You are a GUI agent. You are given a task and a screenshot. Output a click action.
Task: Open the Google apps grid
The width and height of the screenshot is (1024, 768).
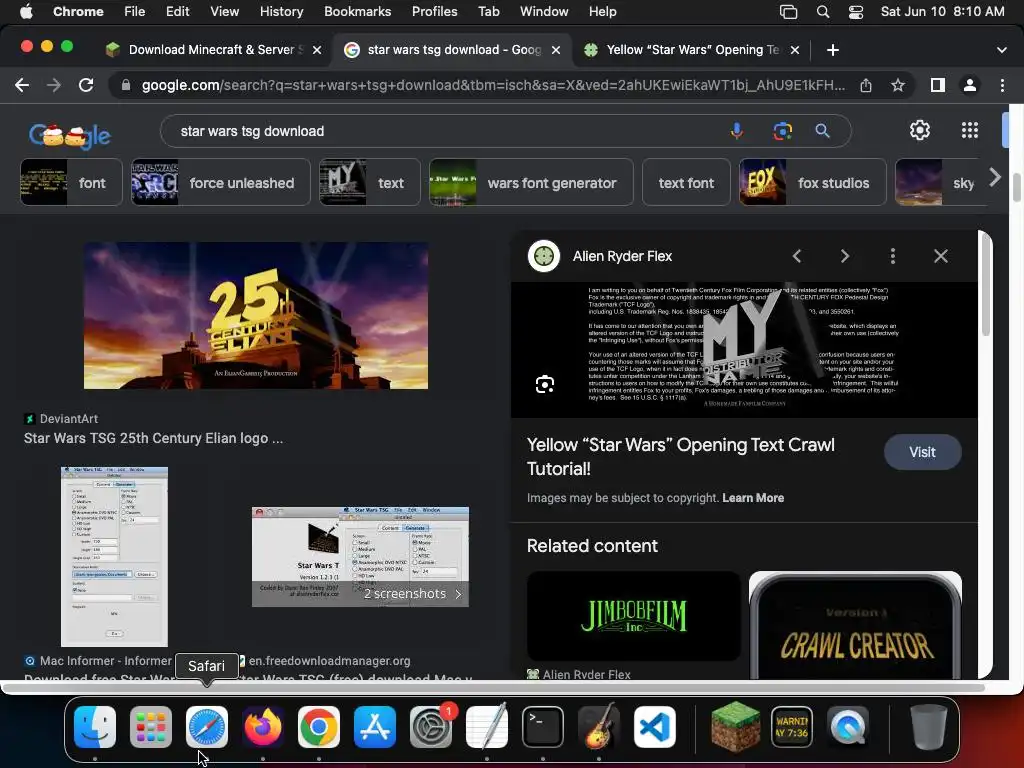pyautogui.click(x=970, y=131)
